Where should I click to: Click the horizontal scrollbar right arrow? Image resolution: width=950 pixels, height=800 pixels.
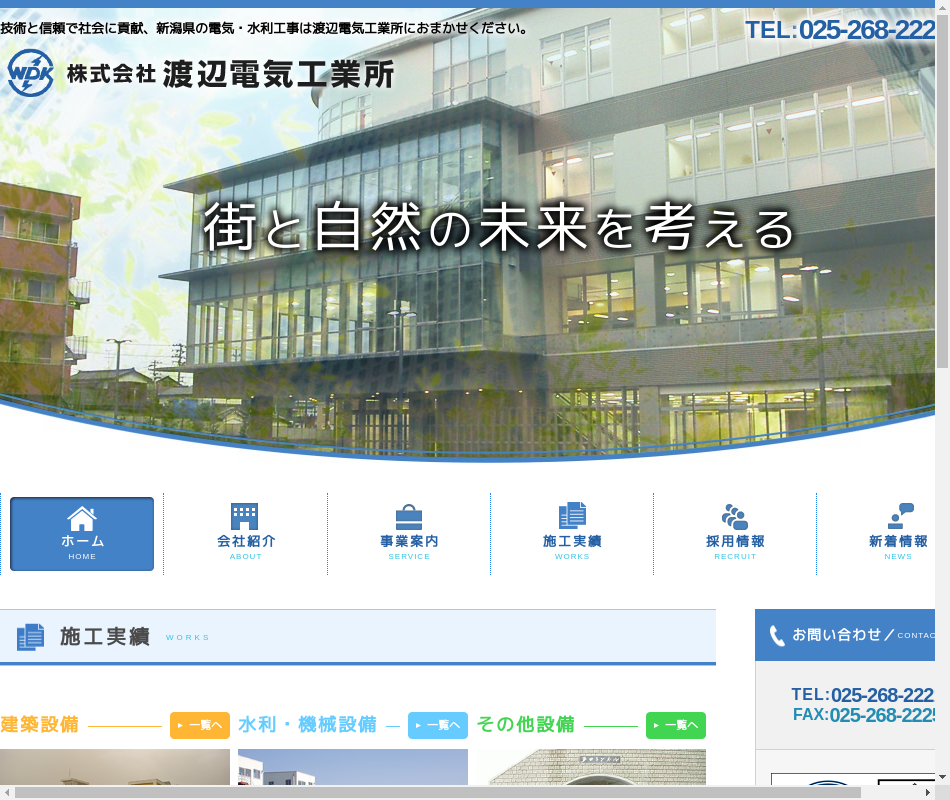926,792
